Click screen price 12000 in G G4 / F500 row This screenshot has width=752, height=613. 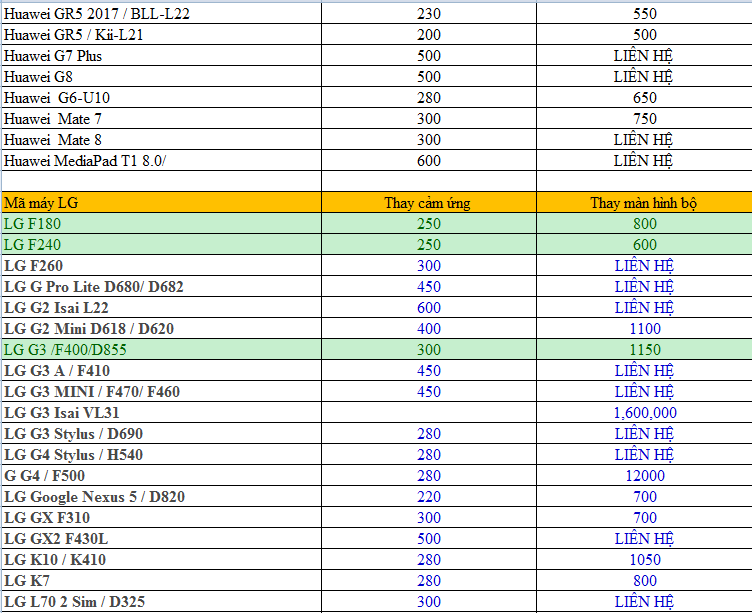(x=644, y=475)
